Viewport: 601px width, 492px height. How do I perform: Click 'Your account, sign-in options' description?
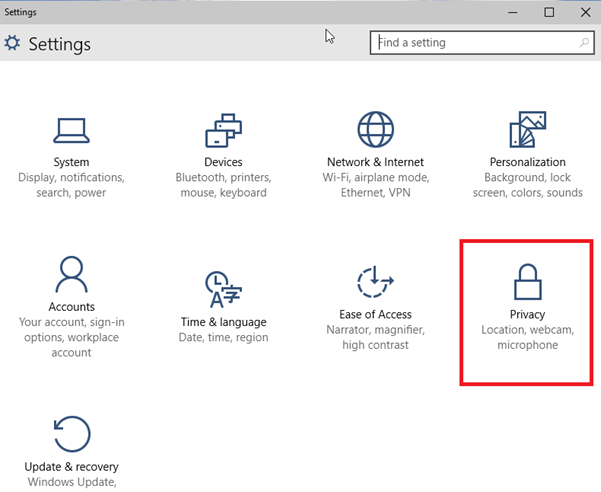pos(71,337)
